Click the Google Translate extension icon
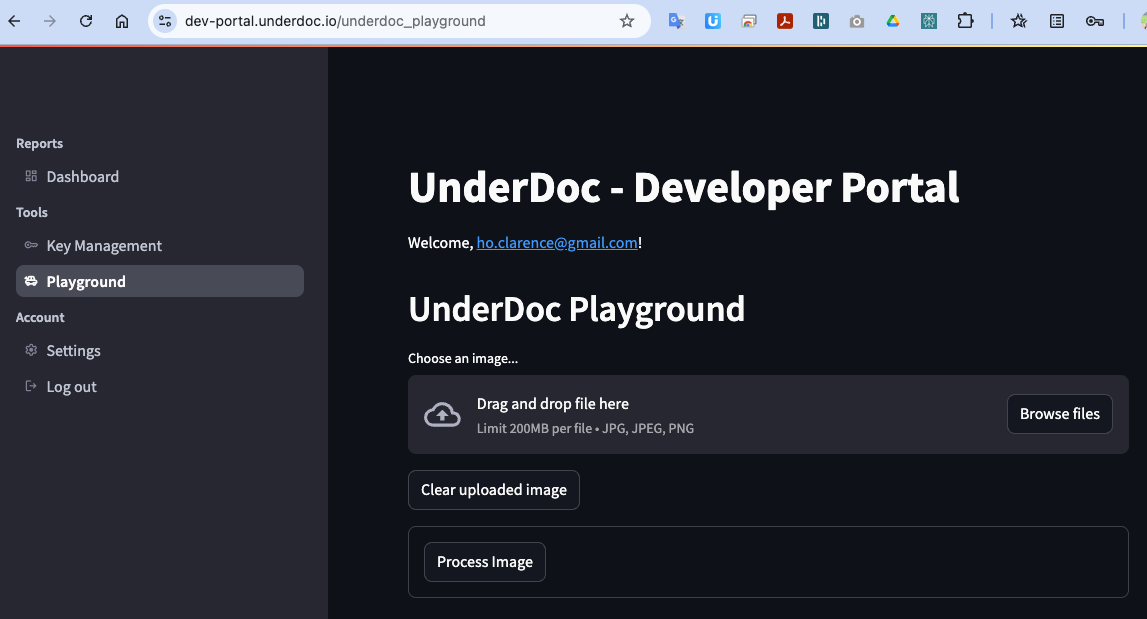The image size is (1147, 619). tap(677, 21)
